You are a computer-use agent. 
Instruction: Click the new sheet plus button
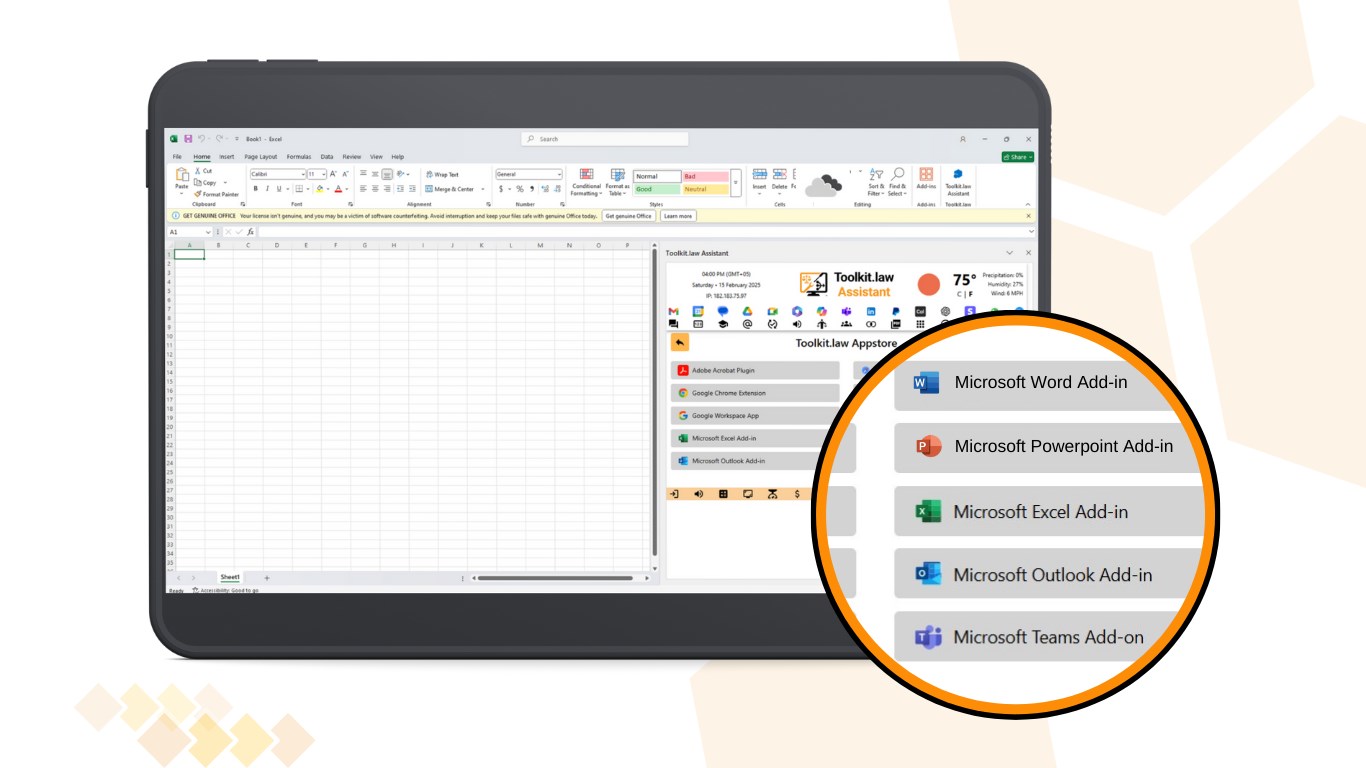click(266, 578)
